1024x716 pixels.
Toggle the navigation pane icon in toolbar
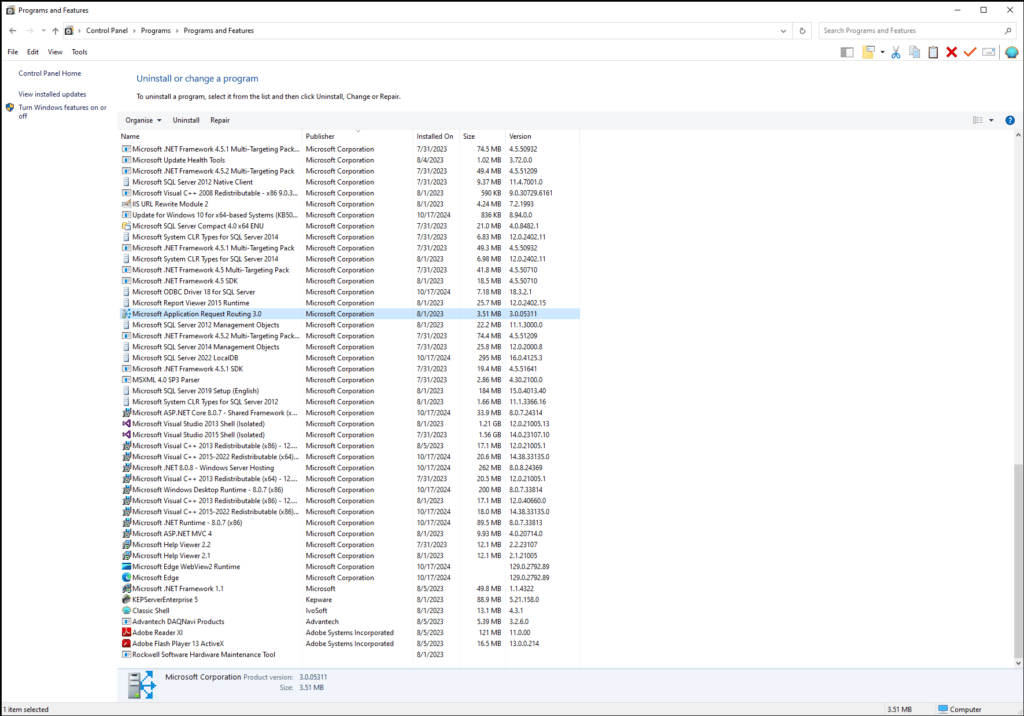click(847, 52)
